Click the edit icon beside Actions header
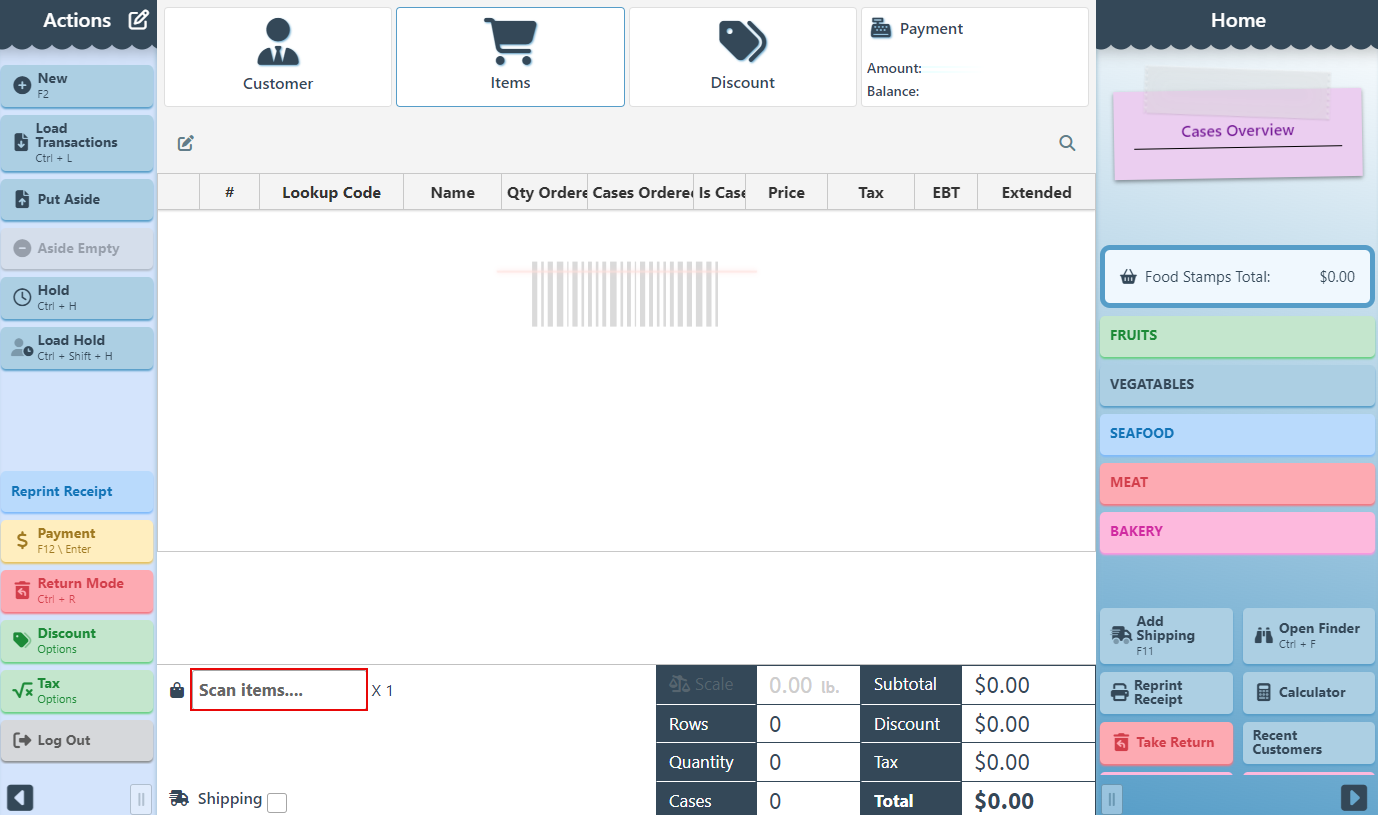 coord(139,20)
